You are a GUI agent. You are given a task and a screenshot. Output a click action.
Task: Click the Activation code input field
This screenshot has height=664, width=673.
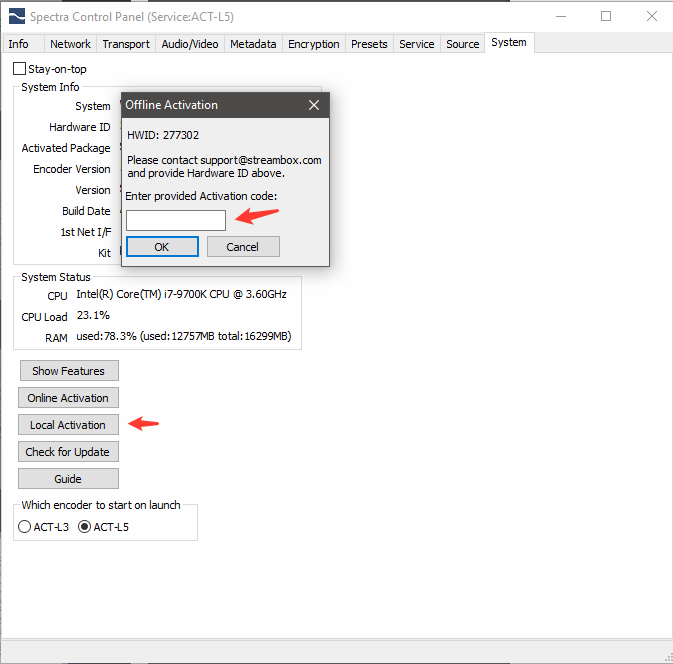(x=176, y=220)
